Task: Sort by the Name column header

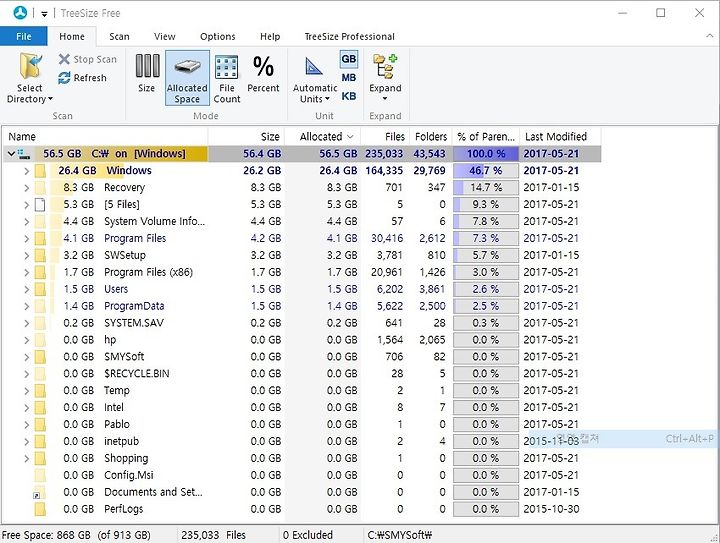Action: click(105, 136)
